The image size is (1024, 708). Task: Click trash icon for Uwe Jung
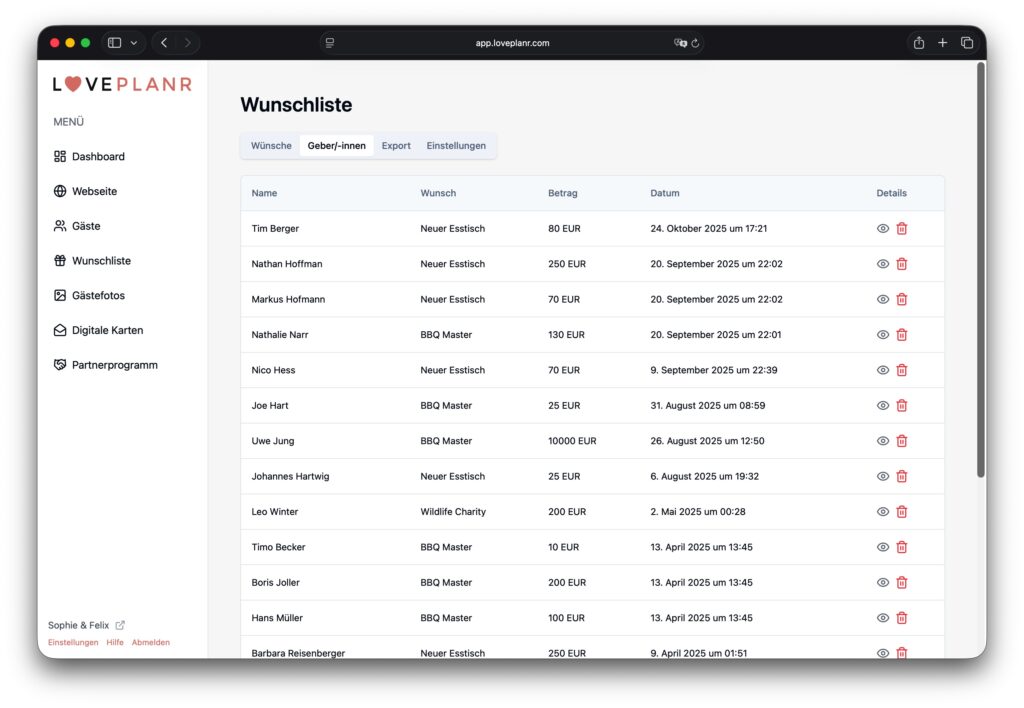click(901, 441)
